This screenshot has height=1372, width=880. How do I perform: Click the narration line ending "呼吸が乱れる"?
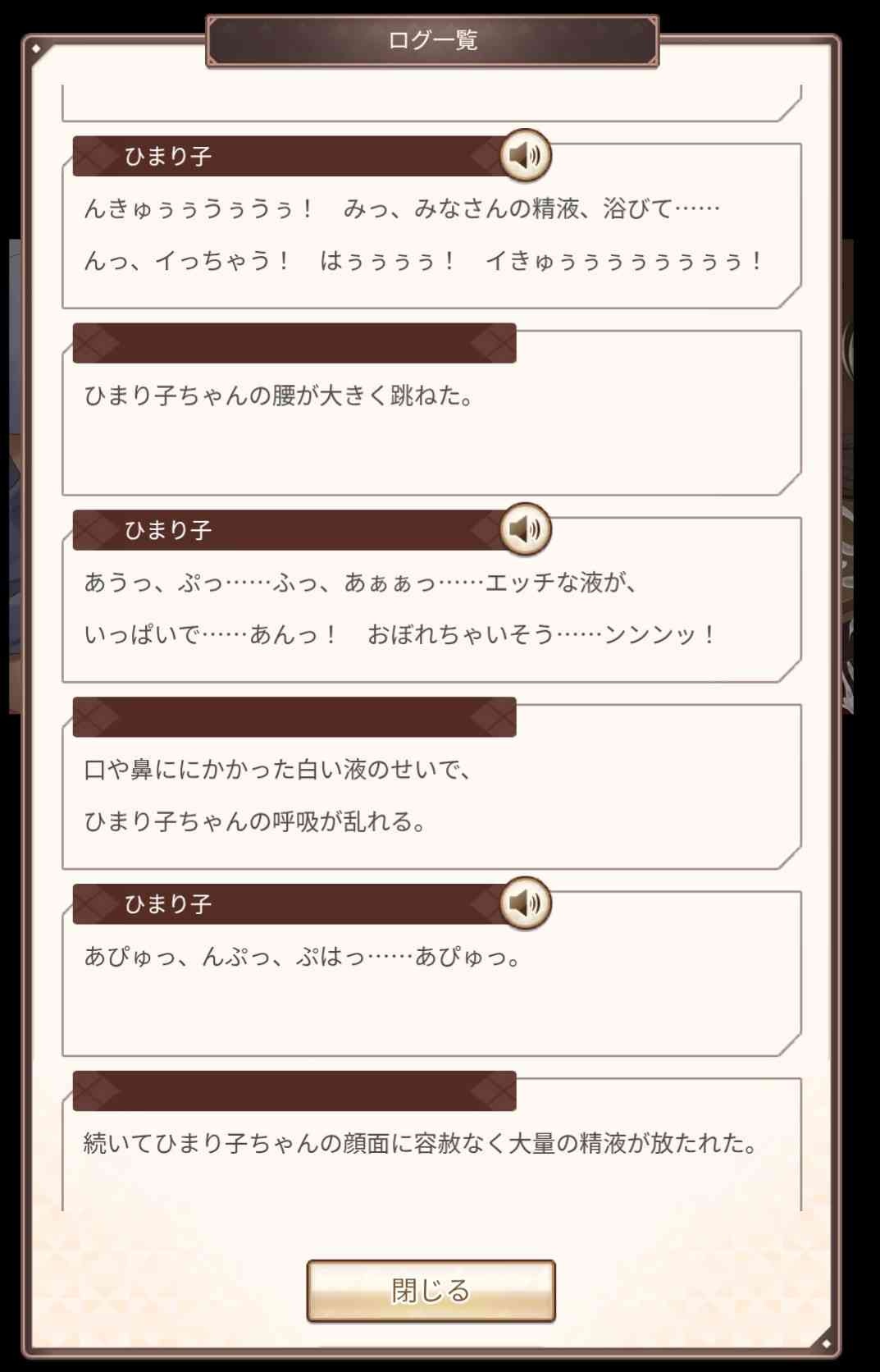pyautogui.click(x=255, y=821)
